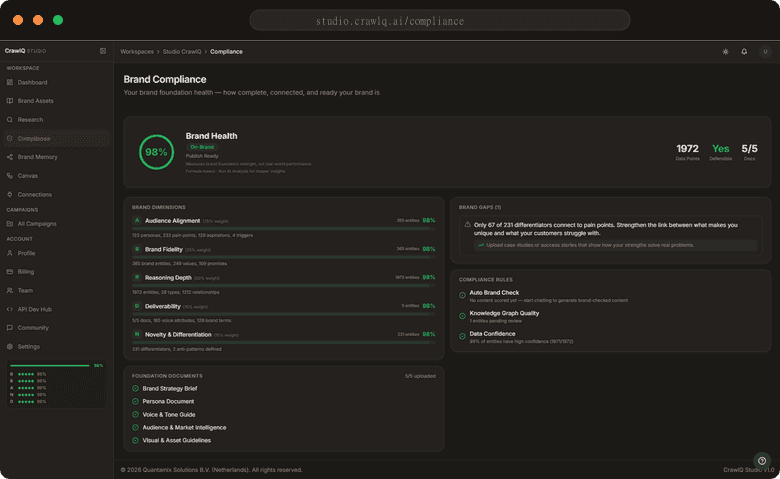Open notifications bell icon
This screenshot has height=479, width=780.
coord(744,51)
